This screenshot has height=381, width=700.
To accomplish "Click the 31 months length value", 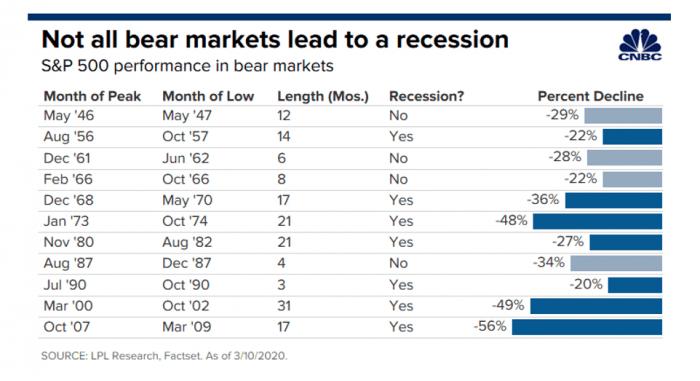I will tap(284, 306).
